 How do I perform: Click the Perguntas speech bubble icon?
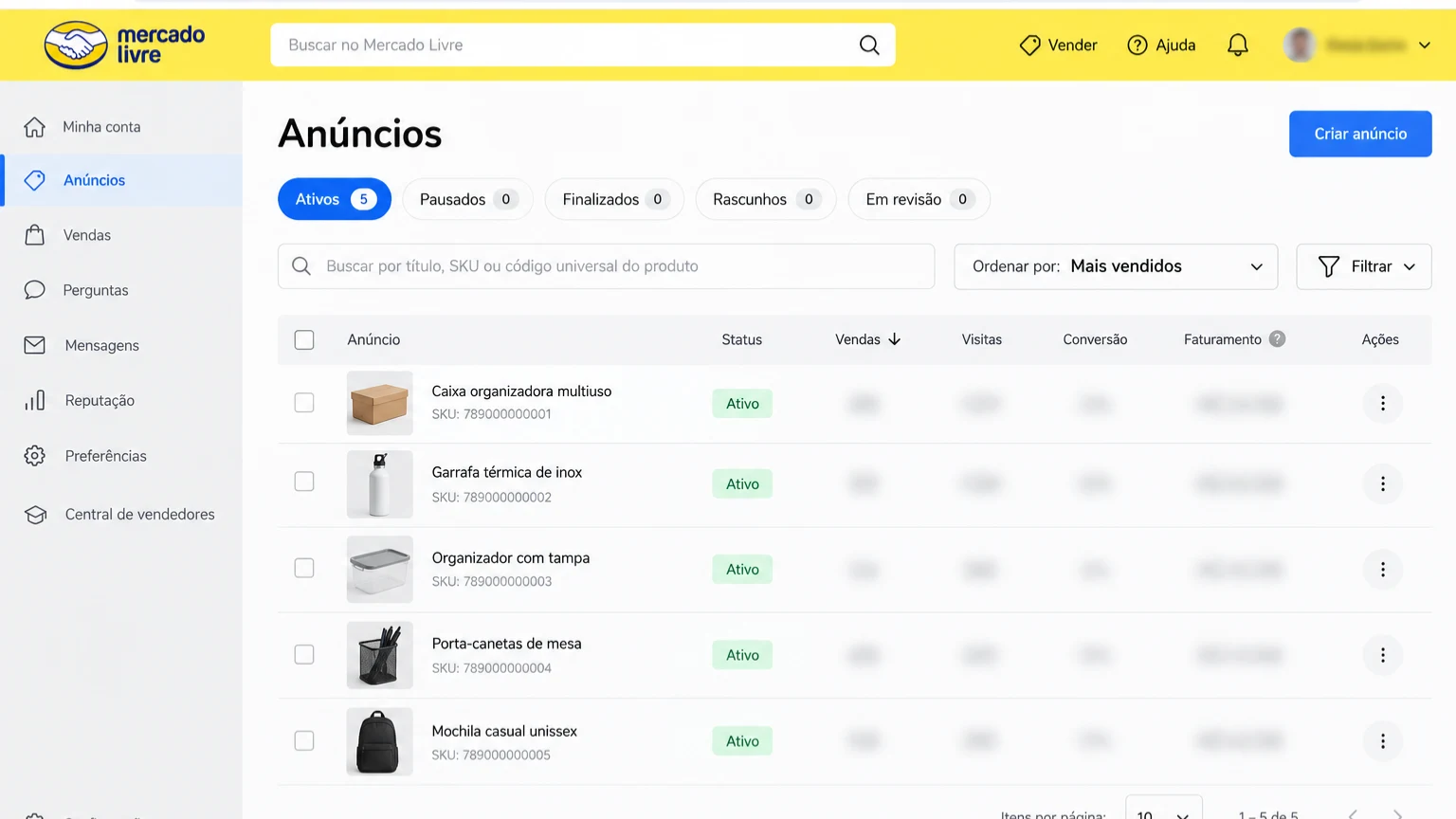pyautogui.click(x=35, y=290)
